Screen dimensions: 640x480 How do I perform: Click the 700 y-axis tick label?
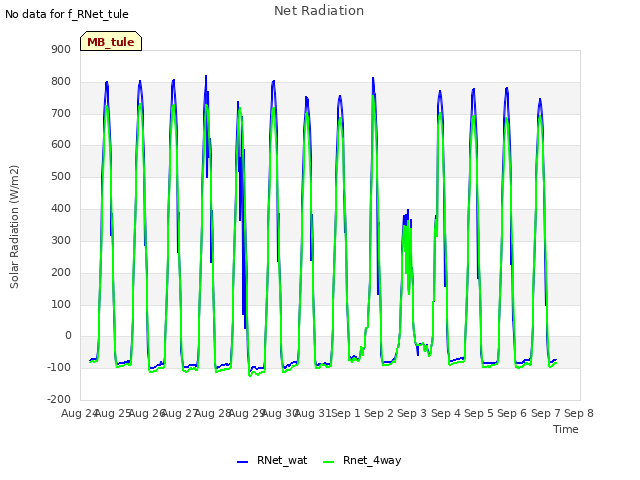(x=61, y=113)
